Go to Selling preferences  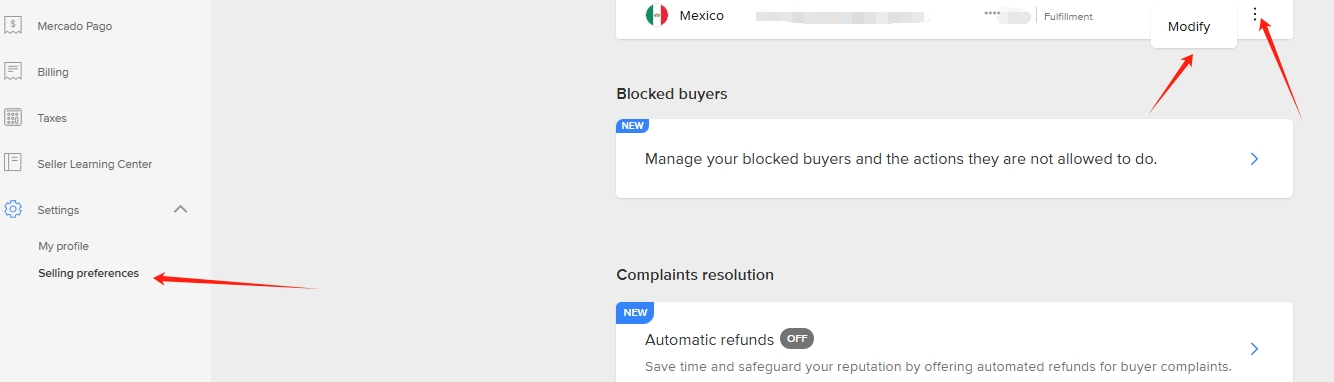[x=88, y=273]
